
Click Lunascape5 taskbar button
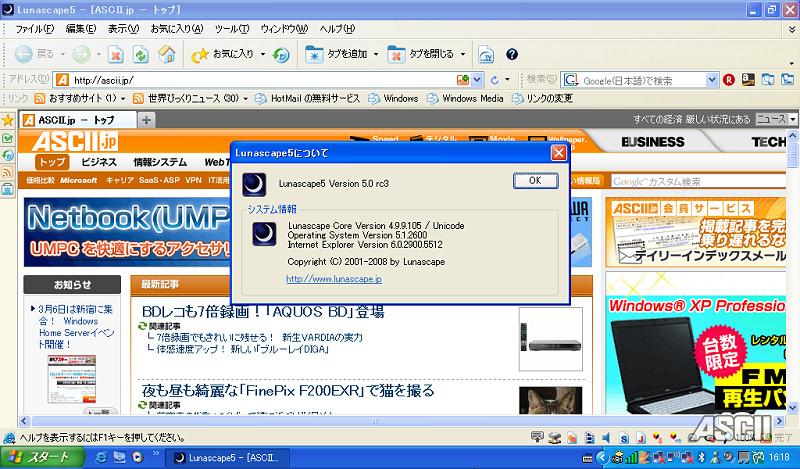[230, 458]
